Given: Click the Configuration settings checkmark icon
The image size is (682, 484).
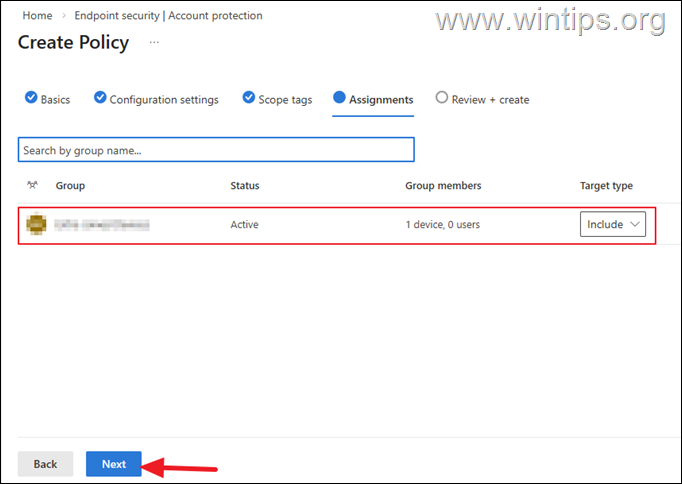Looking at the screenshot, I should point(100,97).
